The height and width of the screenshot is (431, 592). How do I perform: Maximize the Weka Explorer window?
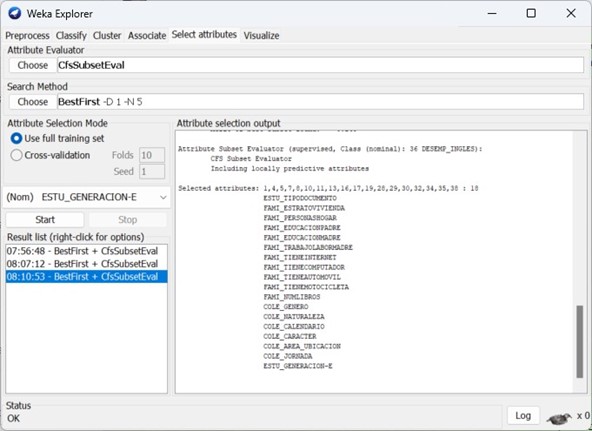pyautogui.click(x=531, y=13)
